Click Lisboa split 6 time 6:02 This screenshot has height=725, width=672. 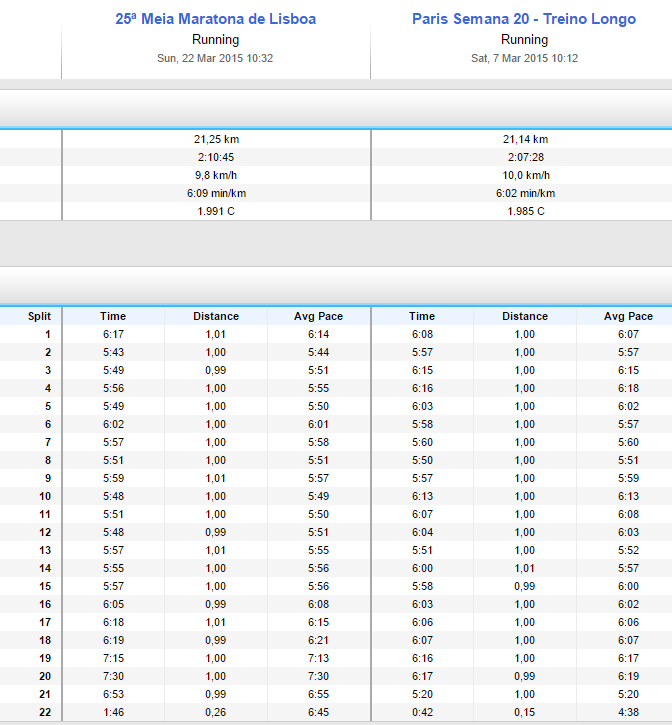pos(113,424)
